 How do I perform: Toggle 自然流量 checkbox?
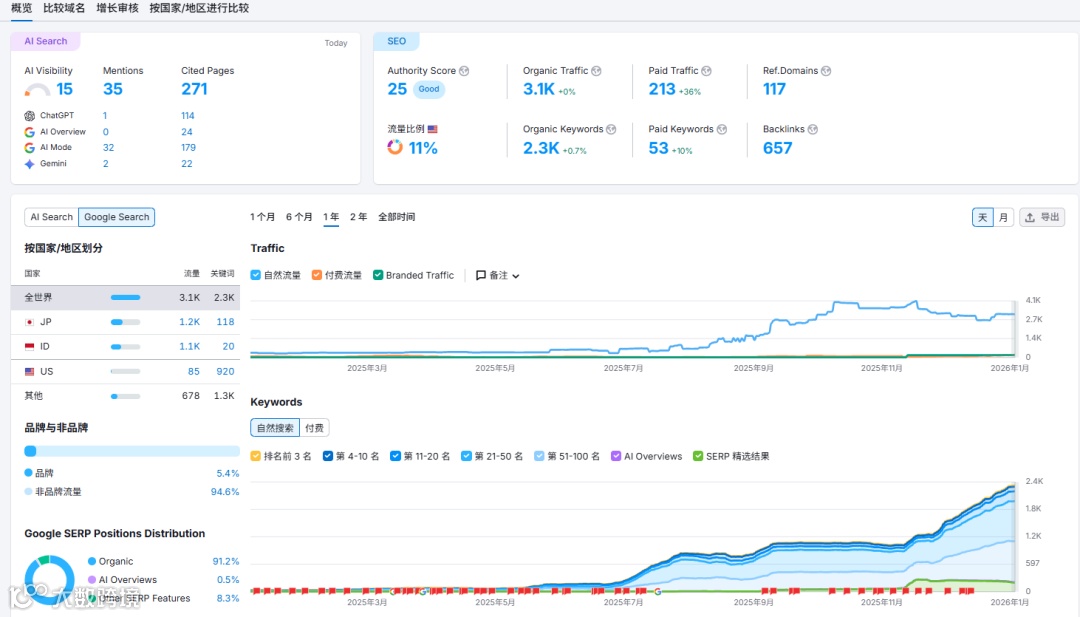[256, 275]
